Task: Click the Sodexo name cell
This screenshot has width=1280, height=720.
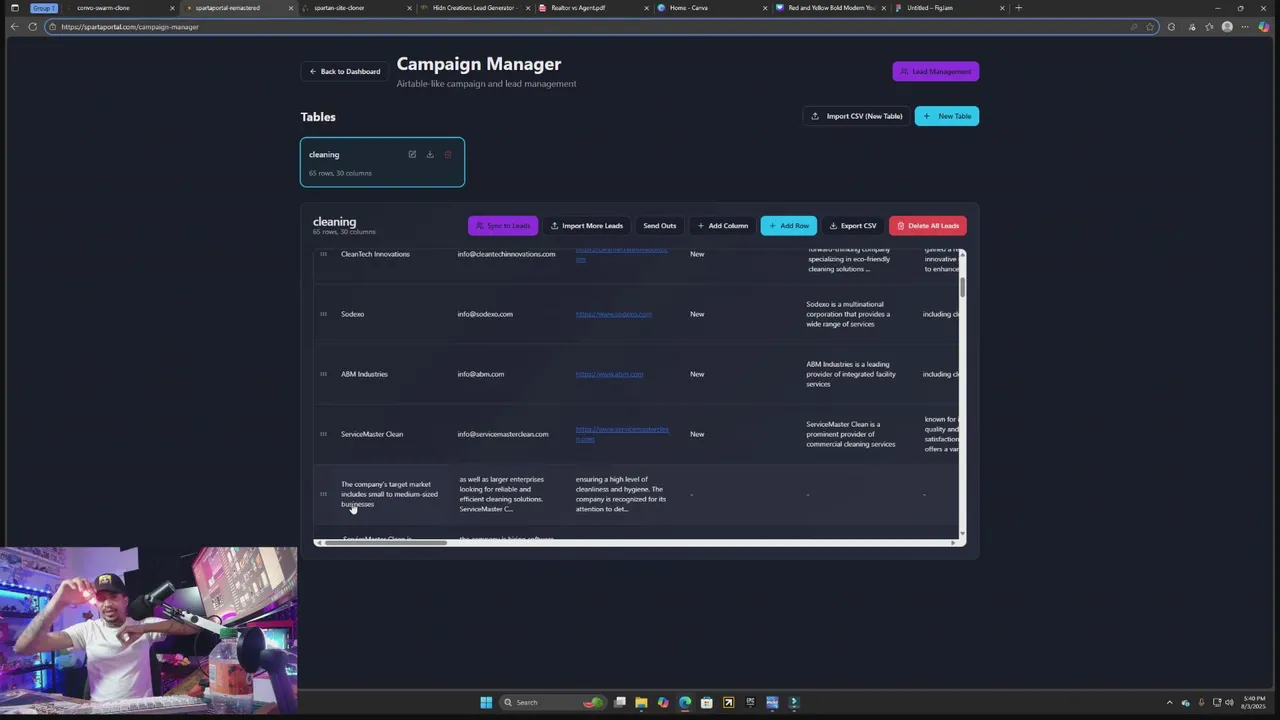Action: pyautogui.click(x=352, y=314)
